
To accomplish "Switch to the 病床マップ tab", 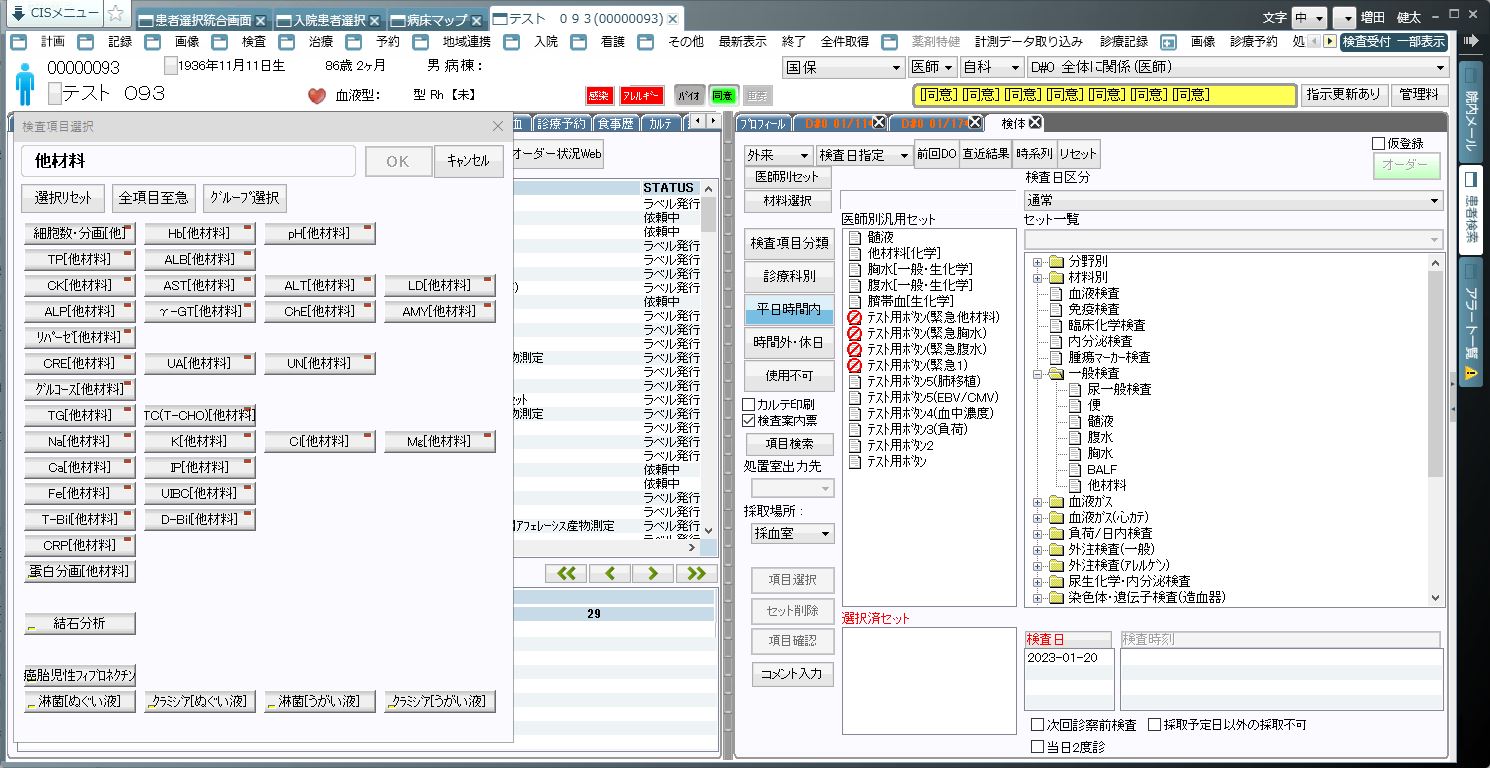I will coord(437,20).
